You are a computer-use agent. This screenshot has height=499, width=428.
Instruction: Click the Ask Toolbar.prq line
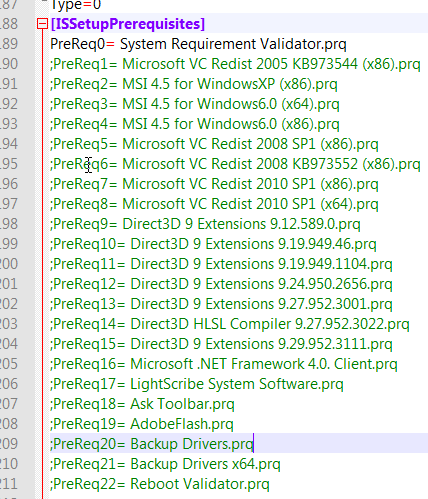pyautogui.click(x=142, y=404)
